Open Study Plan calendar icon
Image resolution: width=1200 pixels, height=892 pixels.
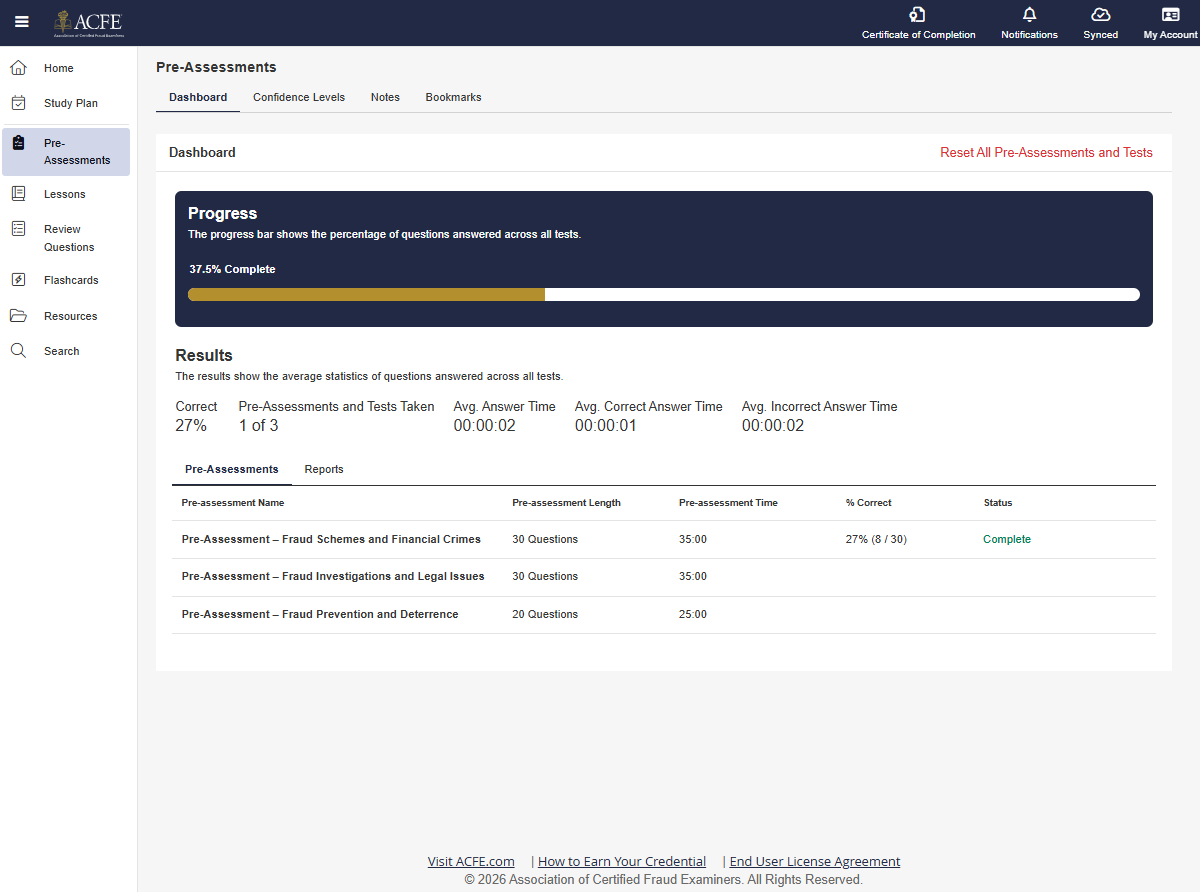pos(18,103)
